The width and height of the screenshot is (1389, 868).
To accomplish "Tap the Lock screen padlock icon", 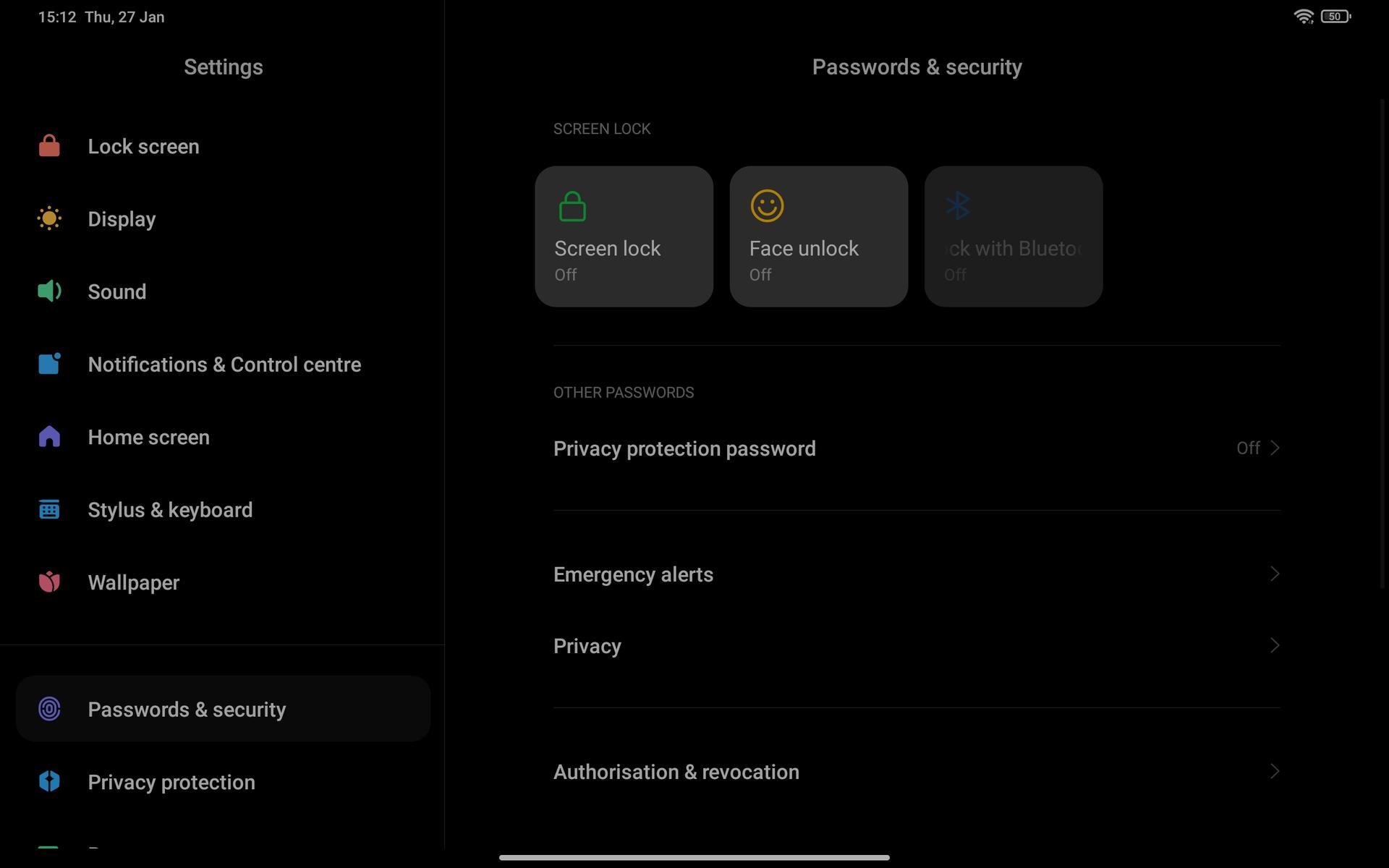I will point(49,146).
